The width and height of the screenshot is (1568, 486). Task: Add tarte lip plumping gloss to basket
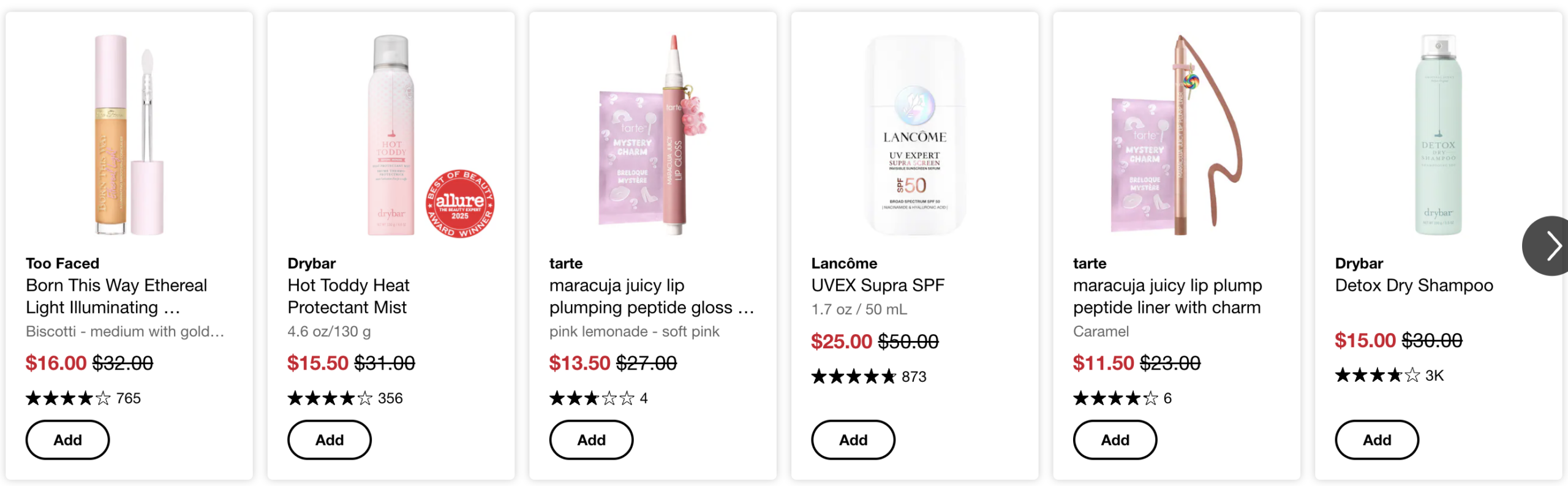click(x=591, y=439)
